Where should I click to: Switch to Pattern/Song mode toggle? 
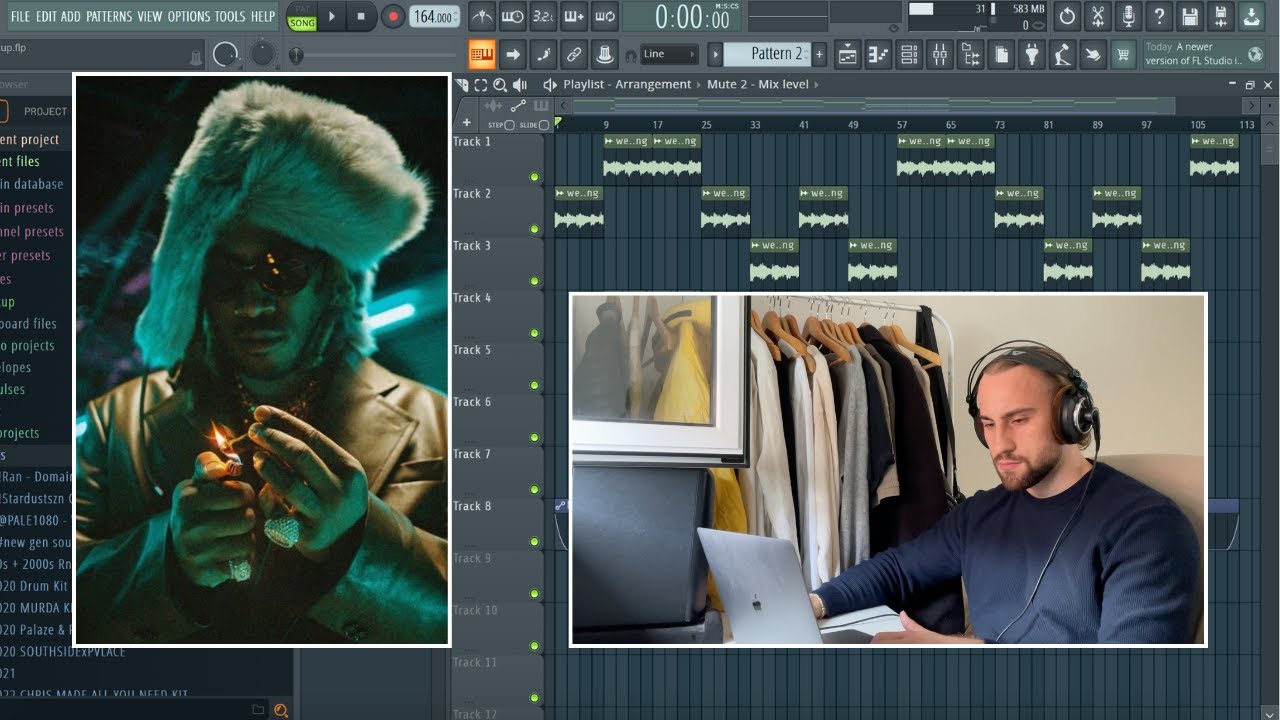pyautogui.click(x=302, y=17)
